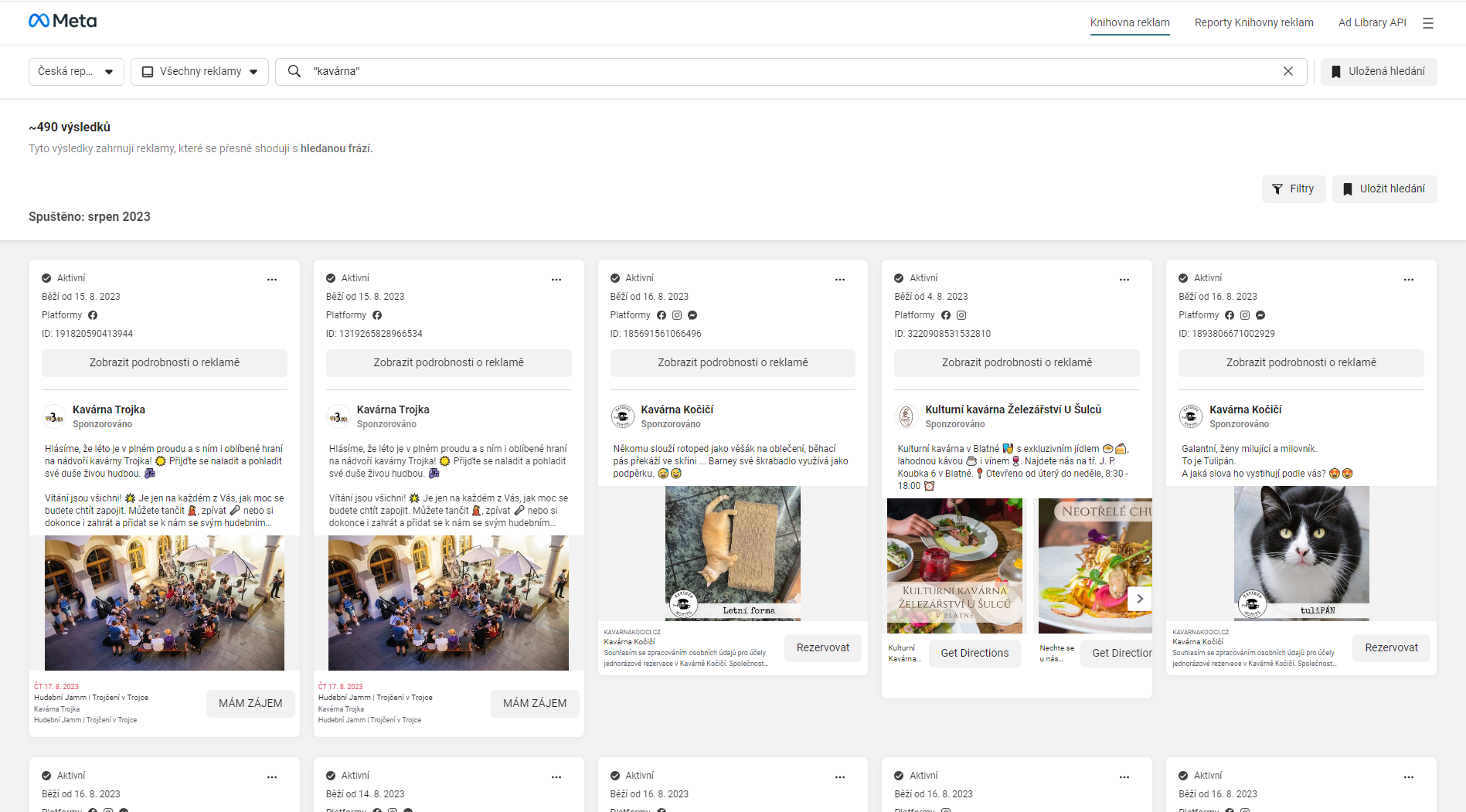This screenshot has width=1466, height=812.
Task: Open options for ad ID 1319265828966534
Action: 556,280
